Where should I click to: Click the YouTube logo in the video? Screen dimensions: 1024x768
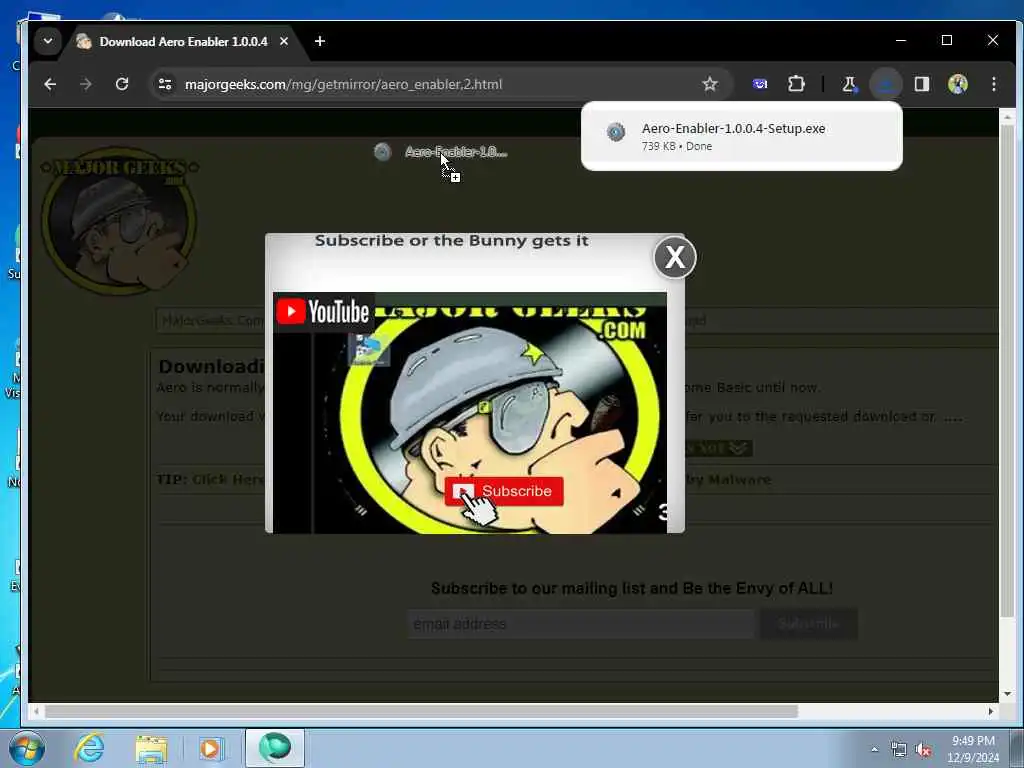323,312
